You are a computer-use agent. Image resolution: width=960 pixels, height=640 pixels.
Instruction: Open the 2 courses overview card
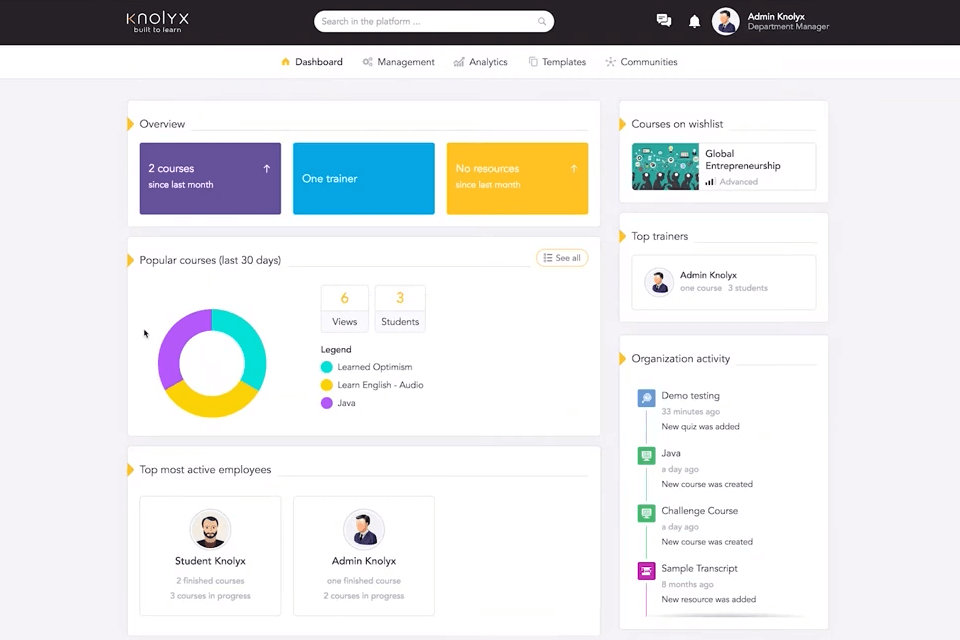pyautogui.click(x=210, y=178)
